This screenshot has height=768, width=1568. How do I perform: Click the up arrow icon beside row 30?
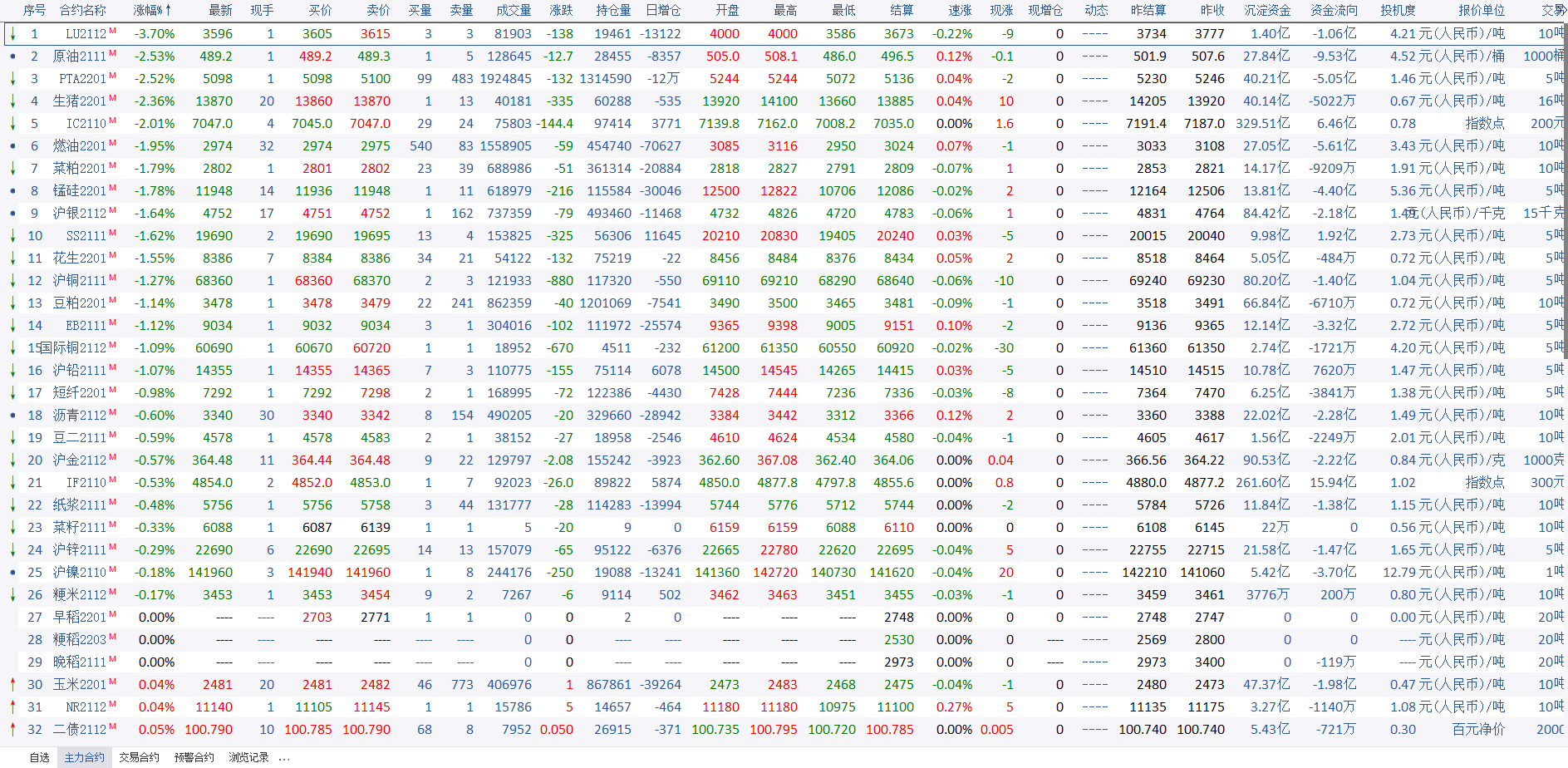(x=12, y=685)
